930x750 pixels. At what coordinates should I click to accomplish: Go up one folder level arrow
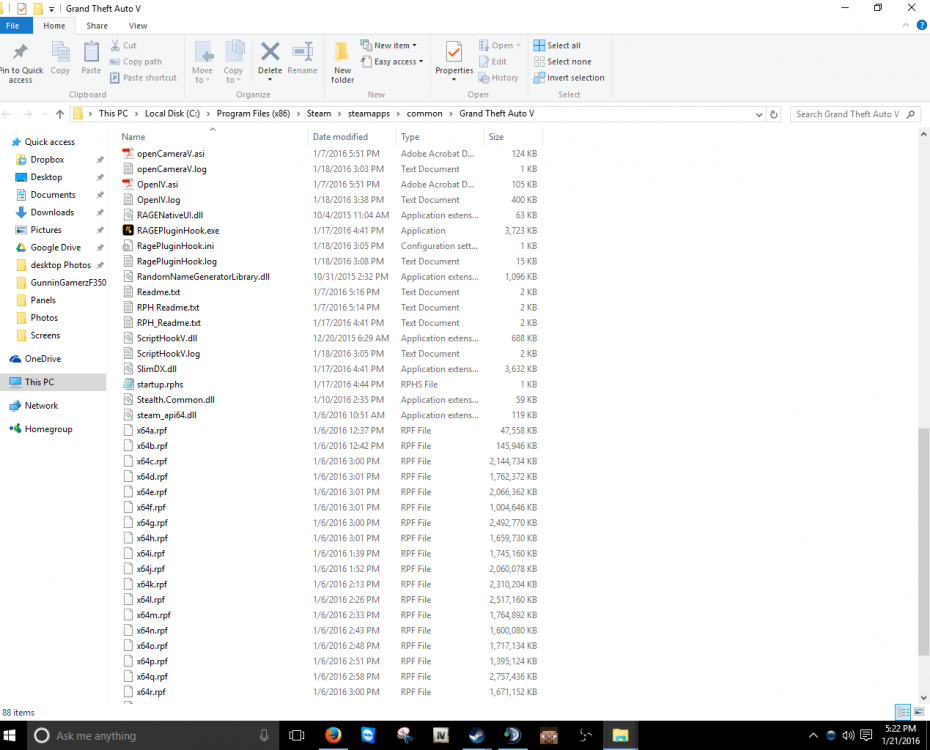pyautogui.click(x=59, y=114)
